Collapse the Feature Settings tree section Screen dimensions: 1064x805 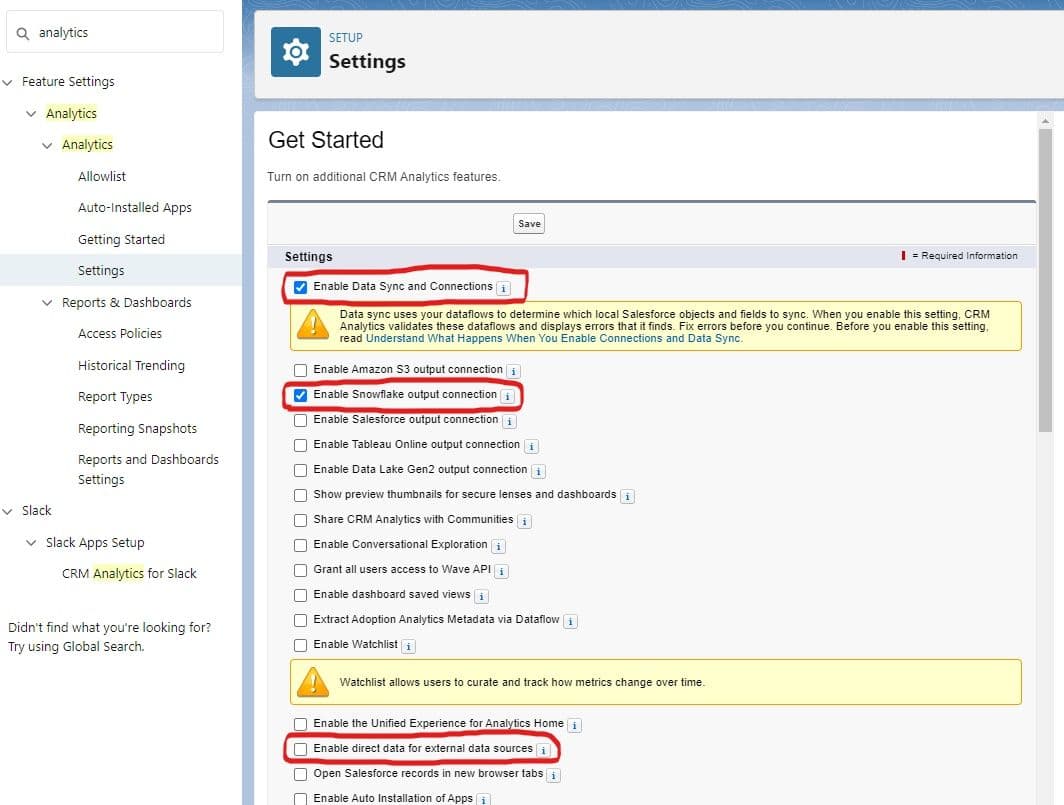pyautogui.click(x=8, y=81)
